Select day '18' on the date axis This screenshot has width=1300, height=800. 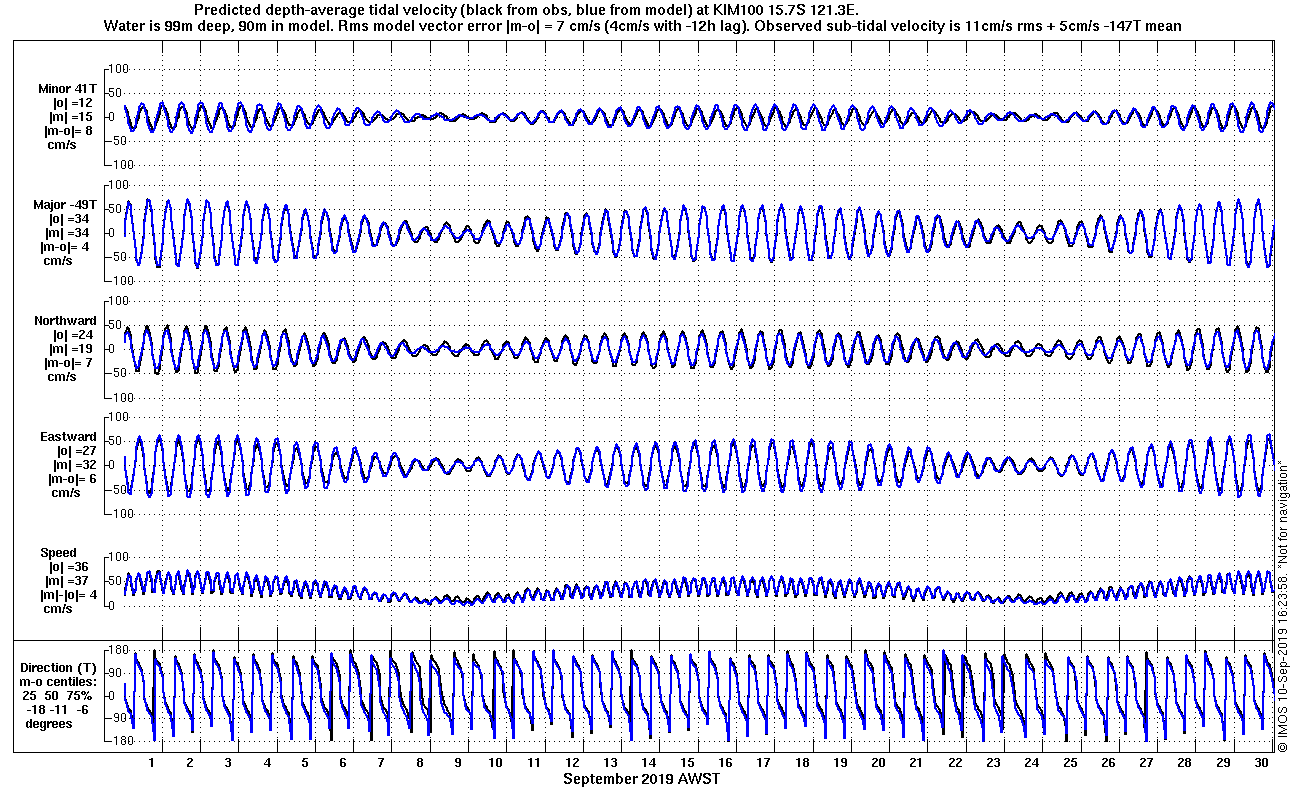802,763
